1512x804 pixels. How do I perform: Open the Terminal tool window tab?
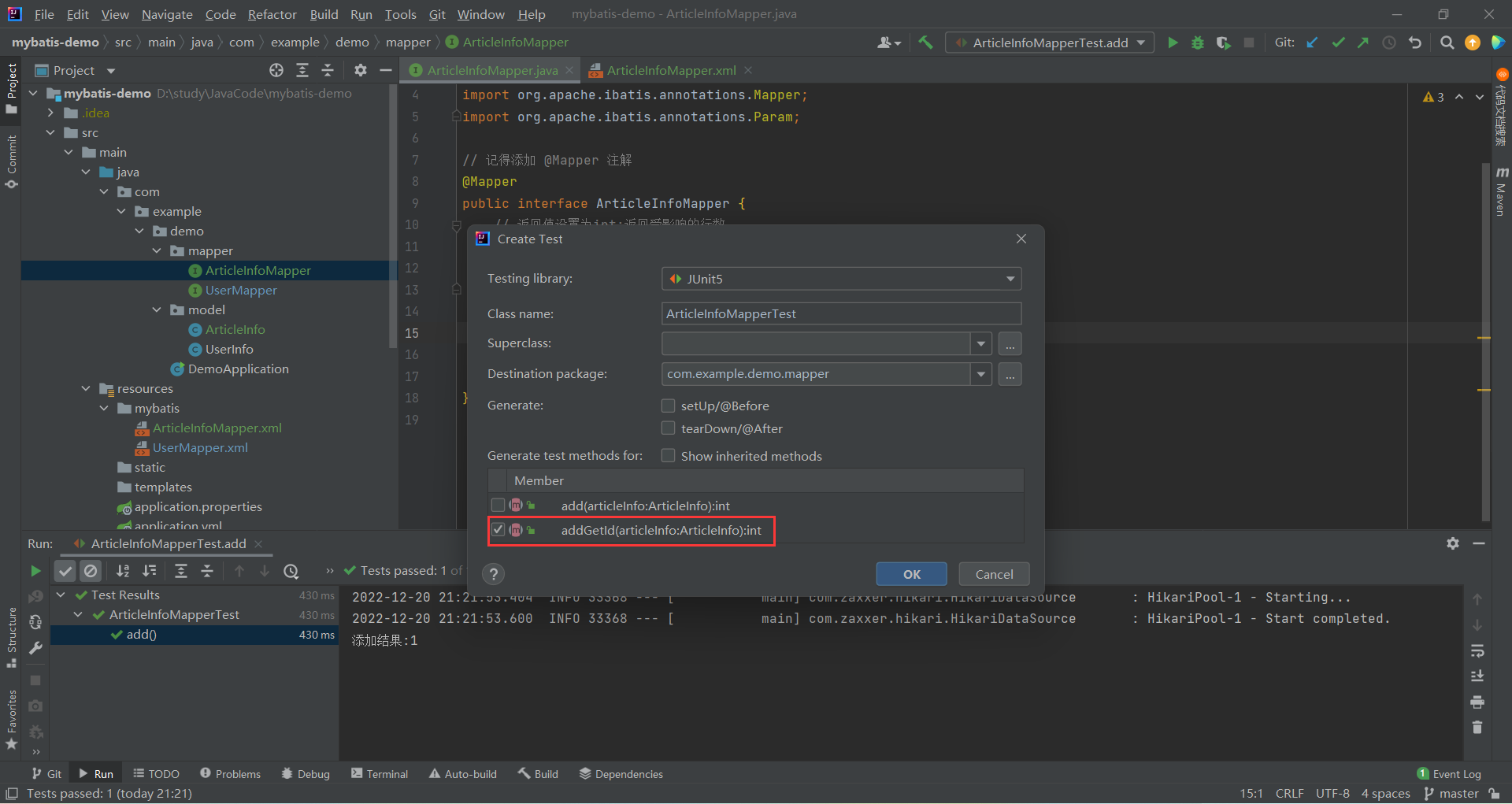pyautogui.click(x=380, y=774)
